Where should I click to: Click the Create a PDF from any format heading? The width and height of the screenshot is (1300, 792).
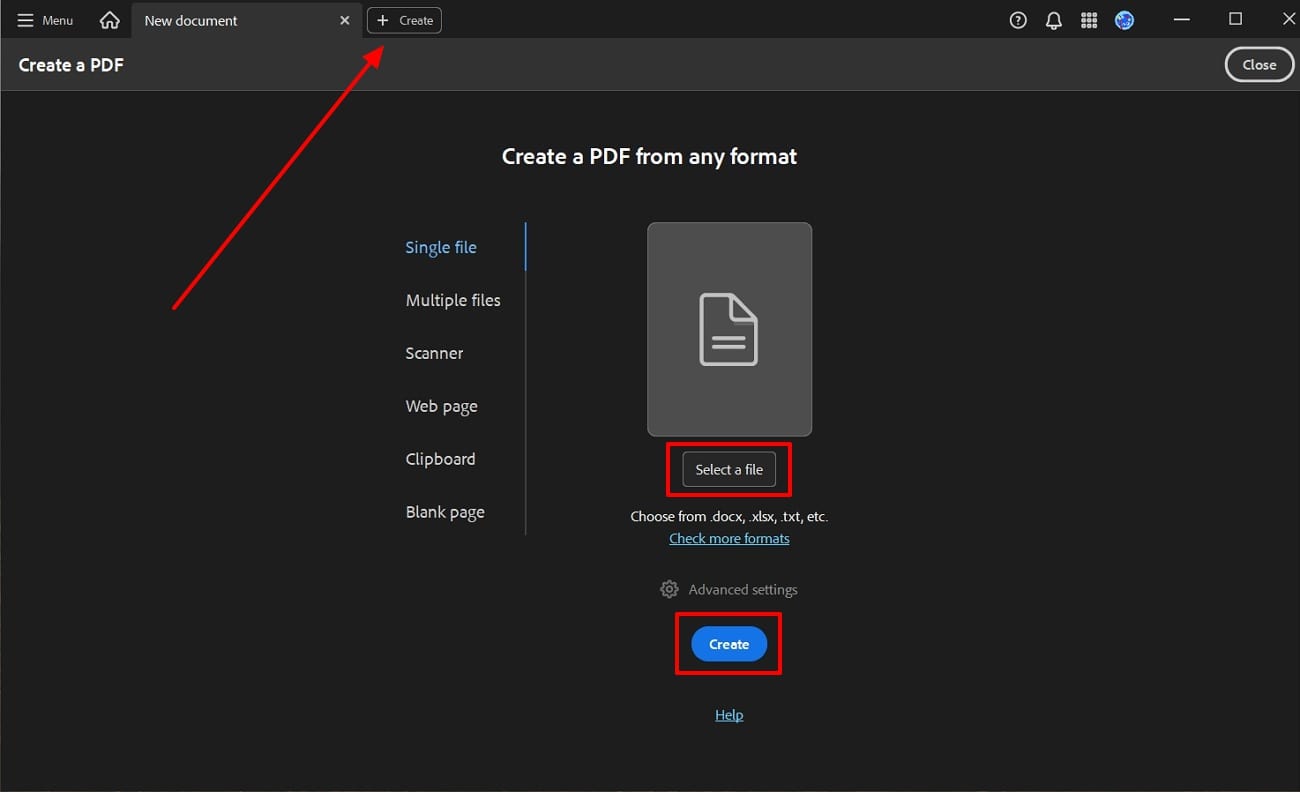tap(649, 156)
